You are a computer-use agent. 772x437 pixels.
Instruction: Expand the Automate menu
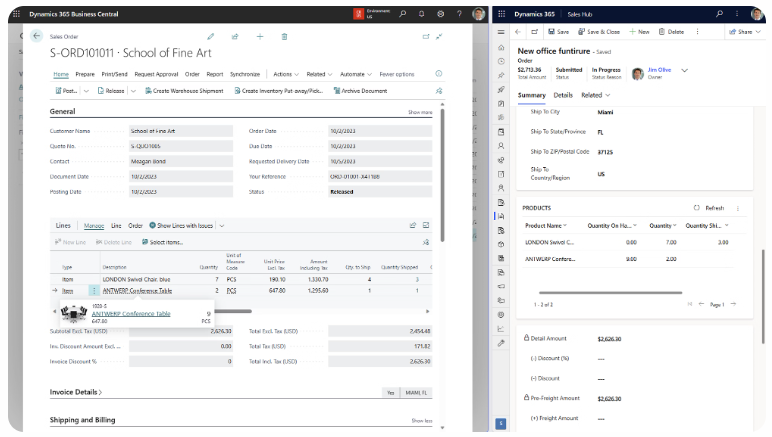pyautogui.click(x=355, y=74)
